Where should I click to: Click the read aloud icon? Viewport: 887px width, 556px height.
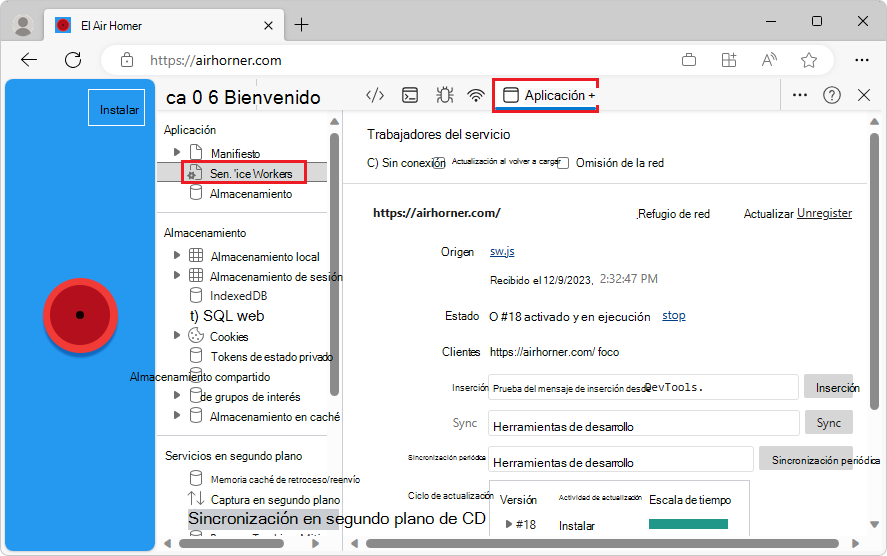click(769, 60)
